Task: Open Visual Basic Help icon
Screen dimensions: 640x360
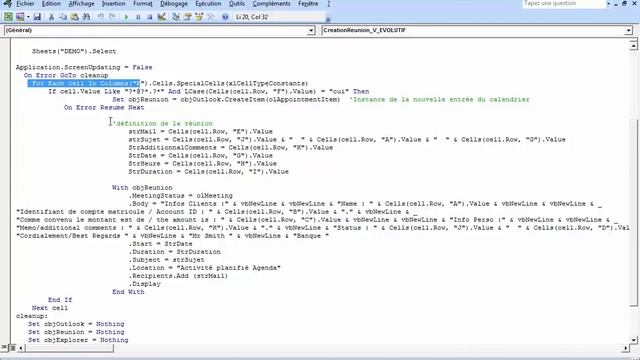Action: tap(225, 17)
